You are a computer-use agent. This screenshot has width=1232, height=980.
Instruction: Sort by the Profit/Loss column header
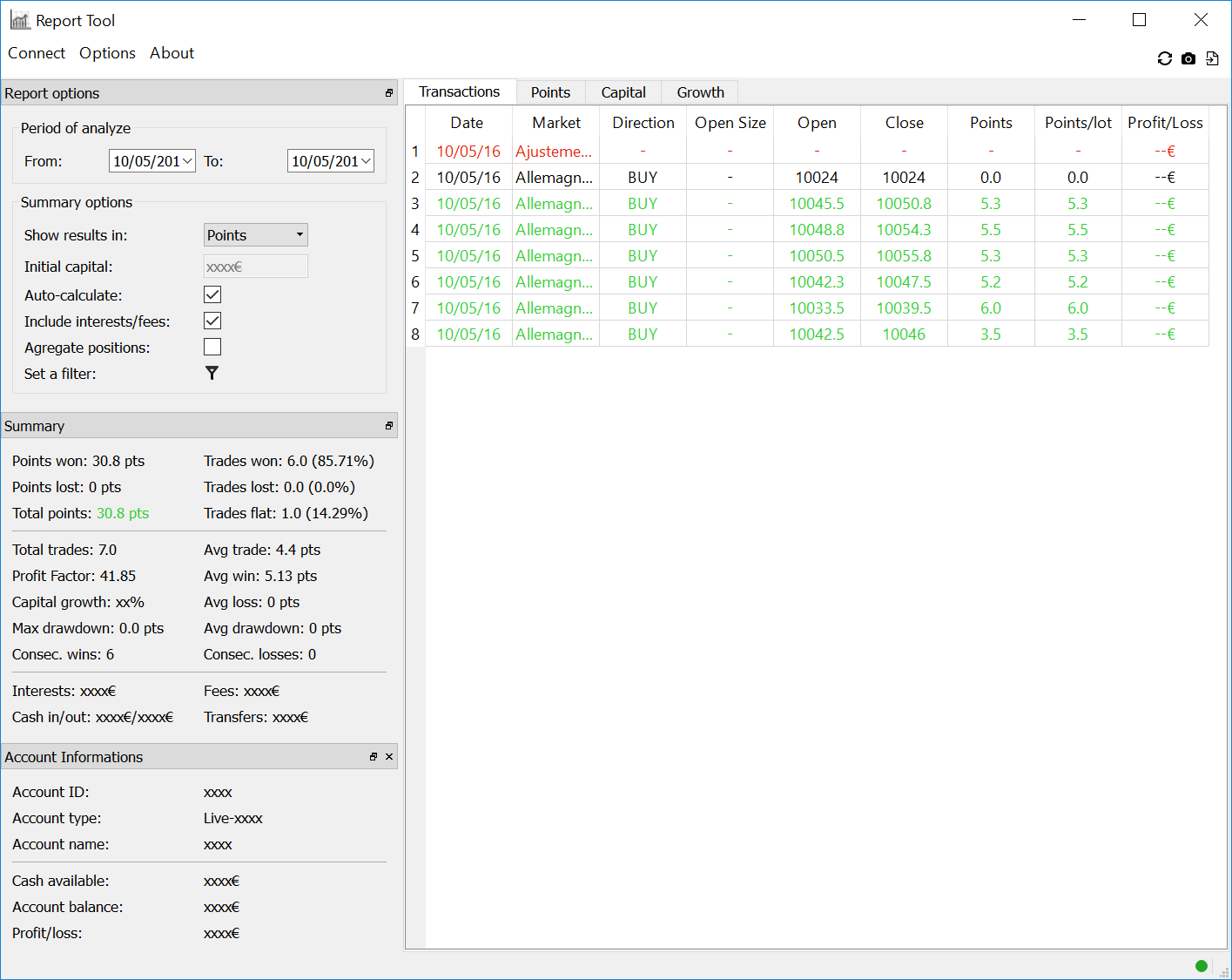point(1165,123)
